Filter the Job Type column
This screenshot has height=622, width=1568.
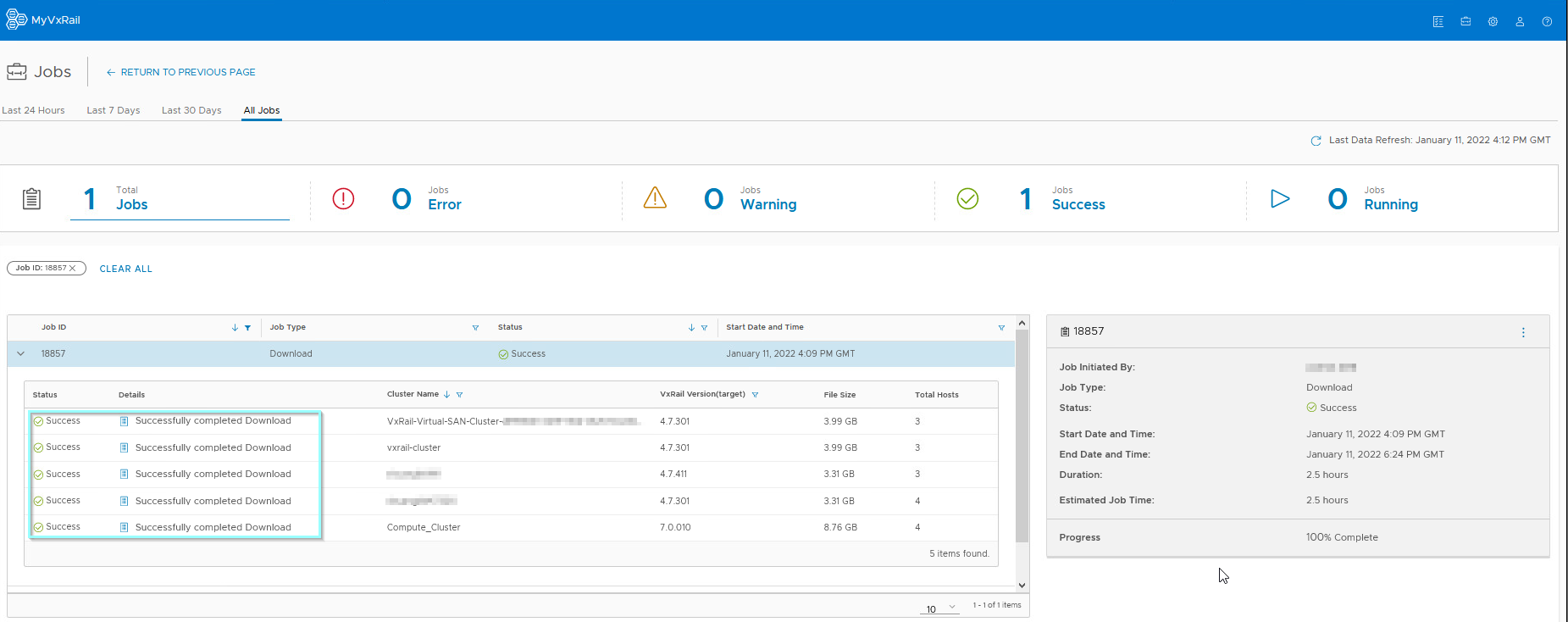tap(475, 327)
